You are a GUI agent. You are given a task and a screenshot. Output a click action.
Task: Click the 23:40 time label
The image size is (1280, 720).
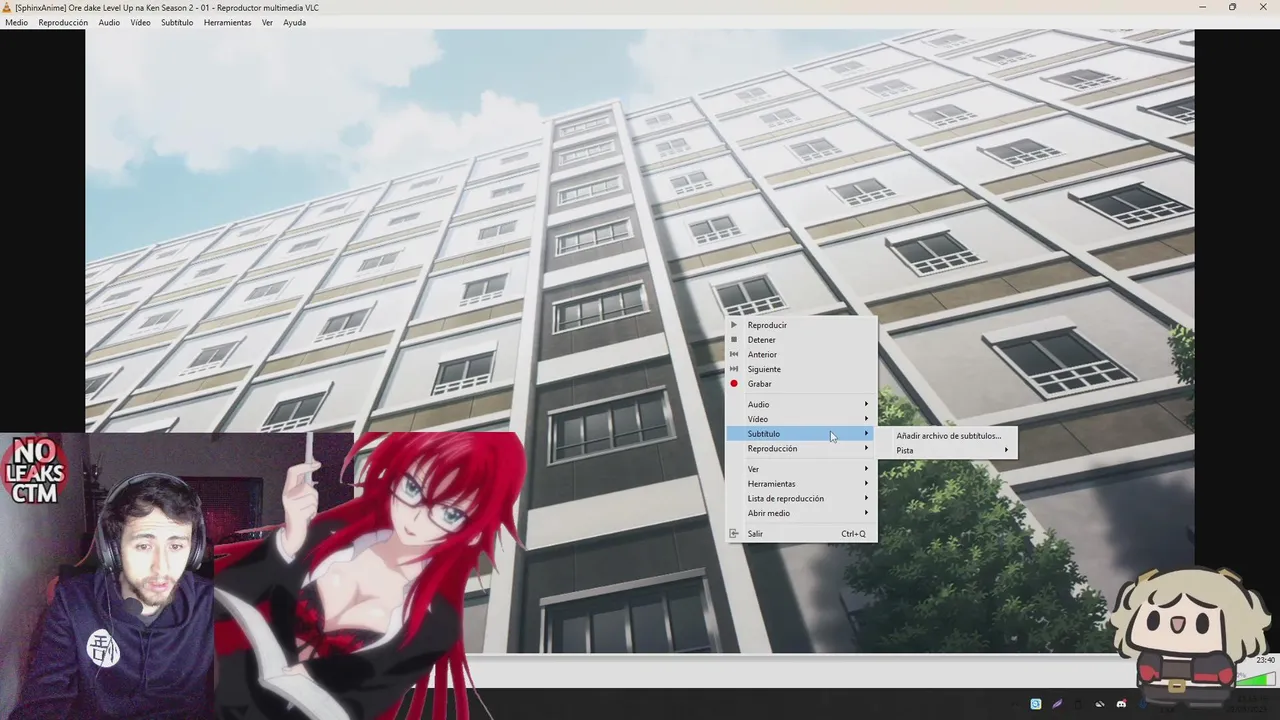[1265, 660]
